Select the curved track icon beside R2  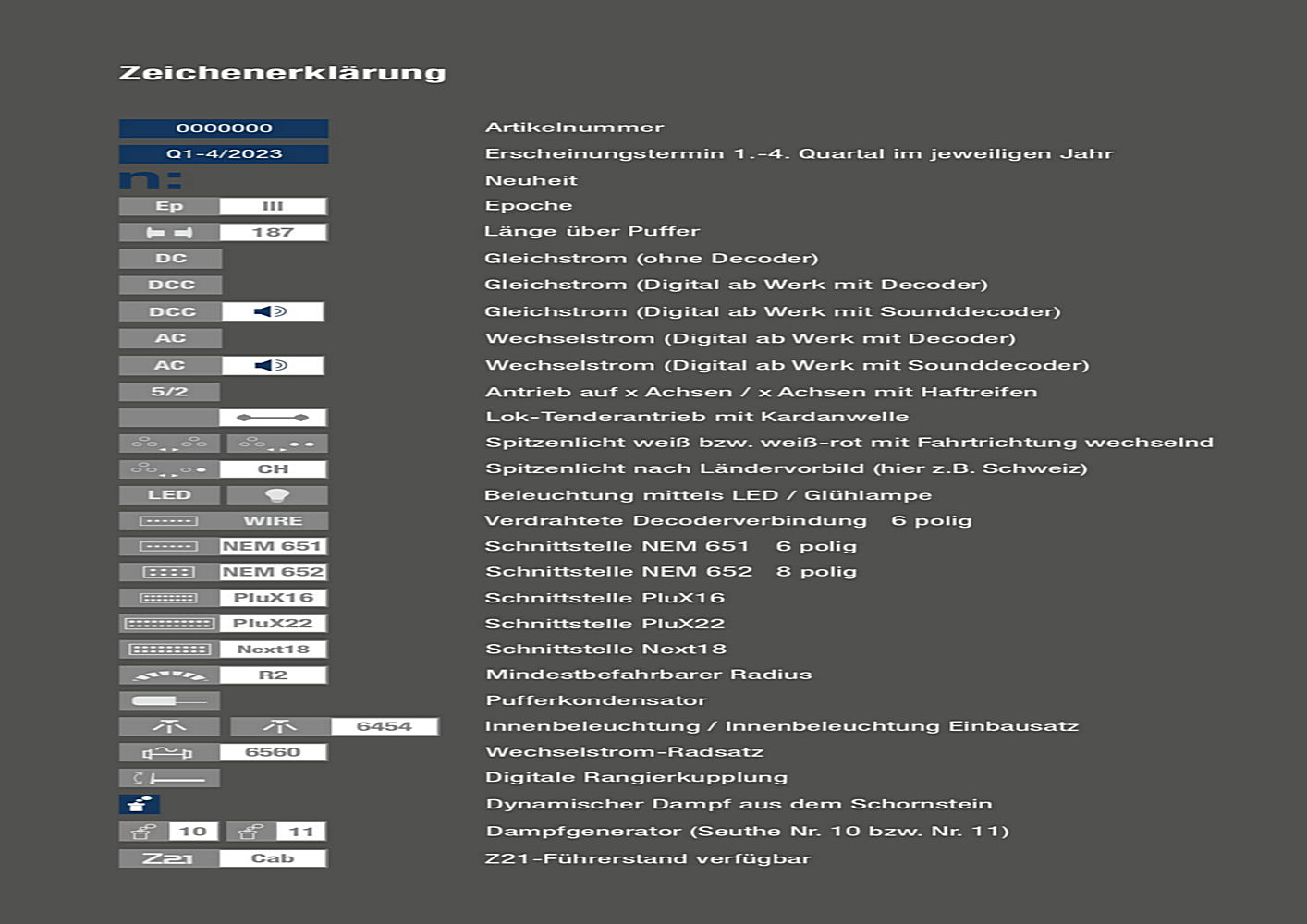(169, 675)
